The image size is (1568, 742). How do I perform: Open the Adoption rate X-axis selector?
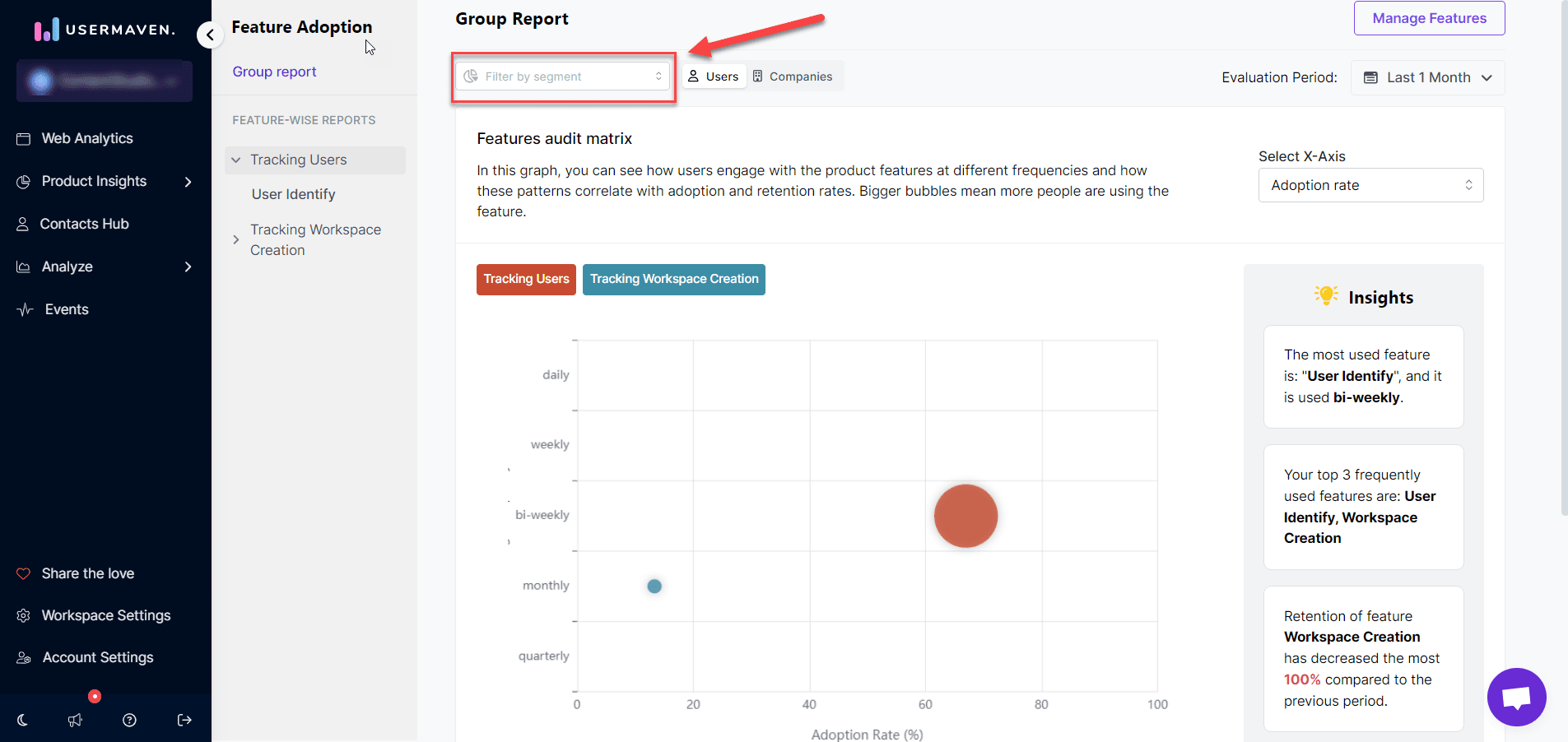coord(1370,185)
